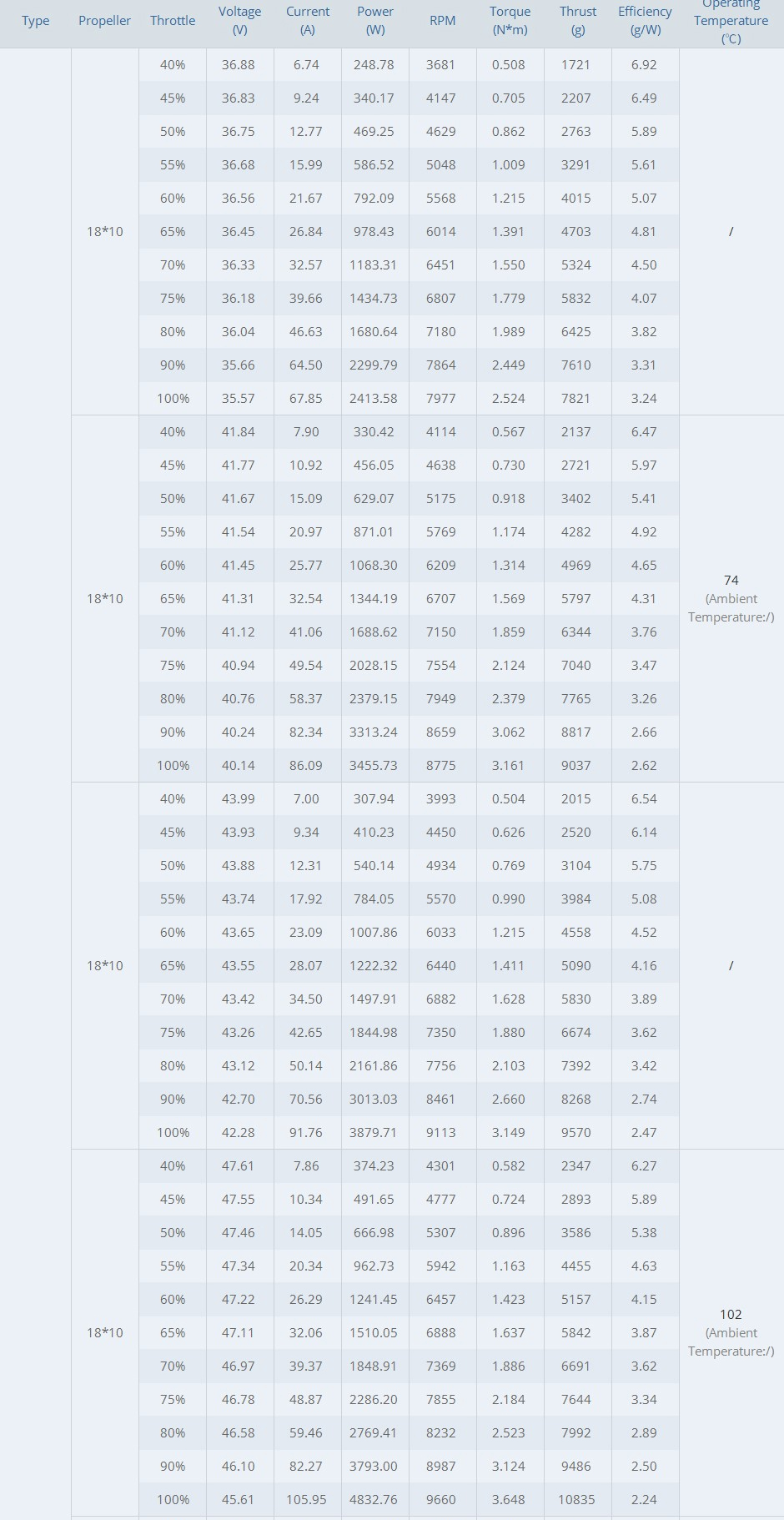Click the 74 operating temperature cell
Image resolution: width=784 pixels, height=1520 pixels.
point(731,598)
